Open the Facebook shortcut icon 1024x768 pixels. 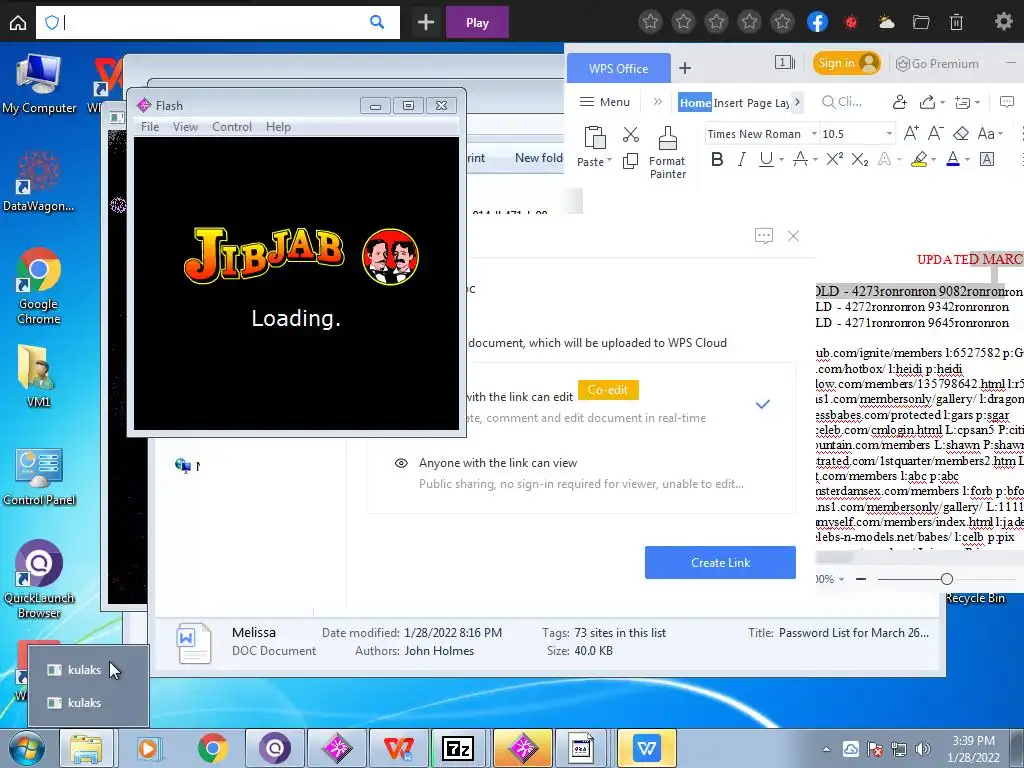click(x=817, y=22)
